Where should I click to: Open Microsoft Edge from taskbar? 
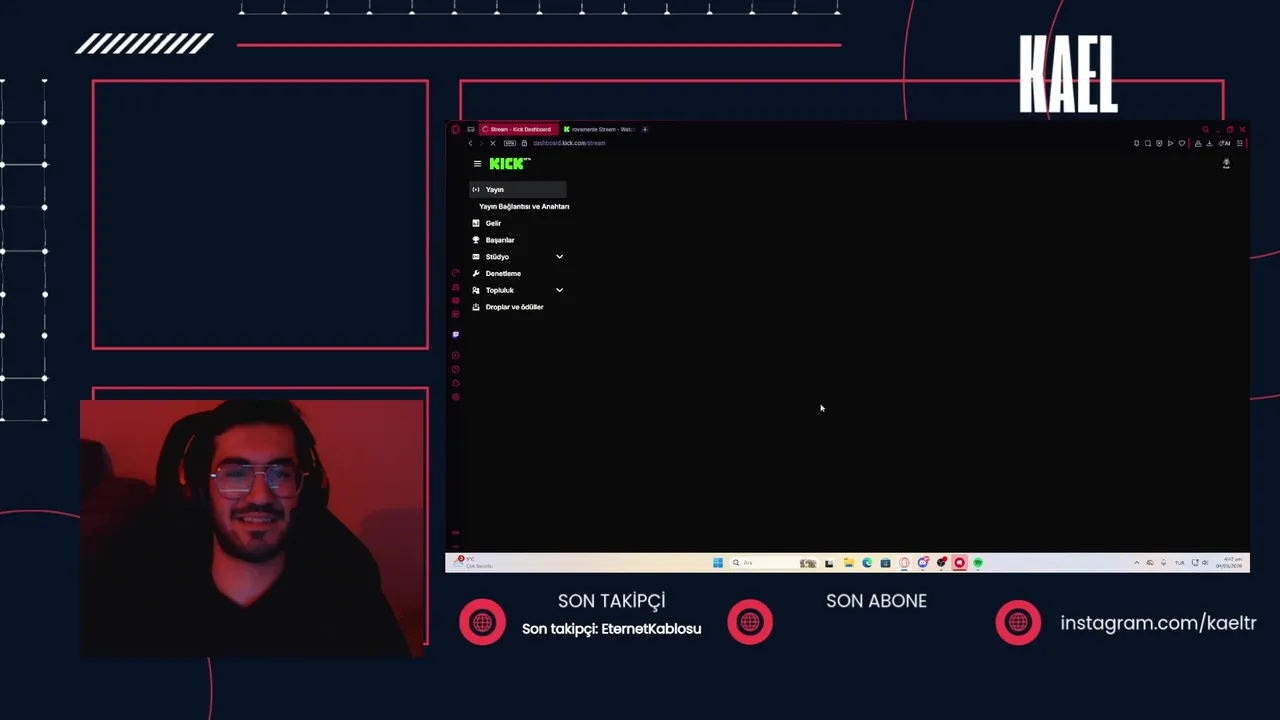867,563
